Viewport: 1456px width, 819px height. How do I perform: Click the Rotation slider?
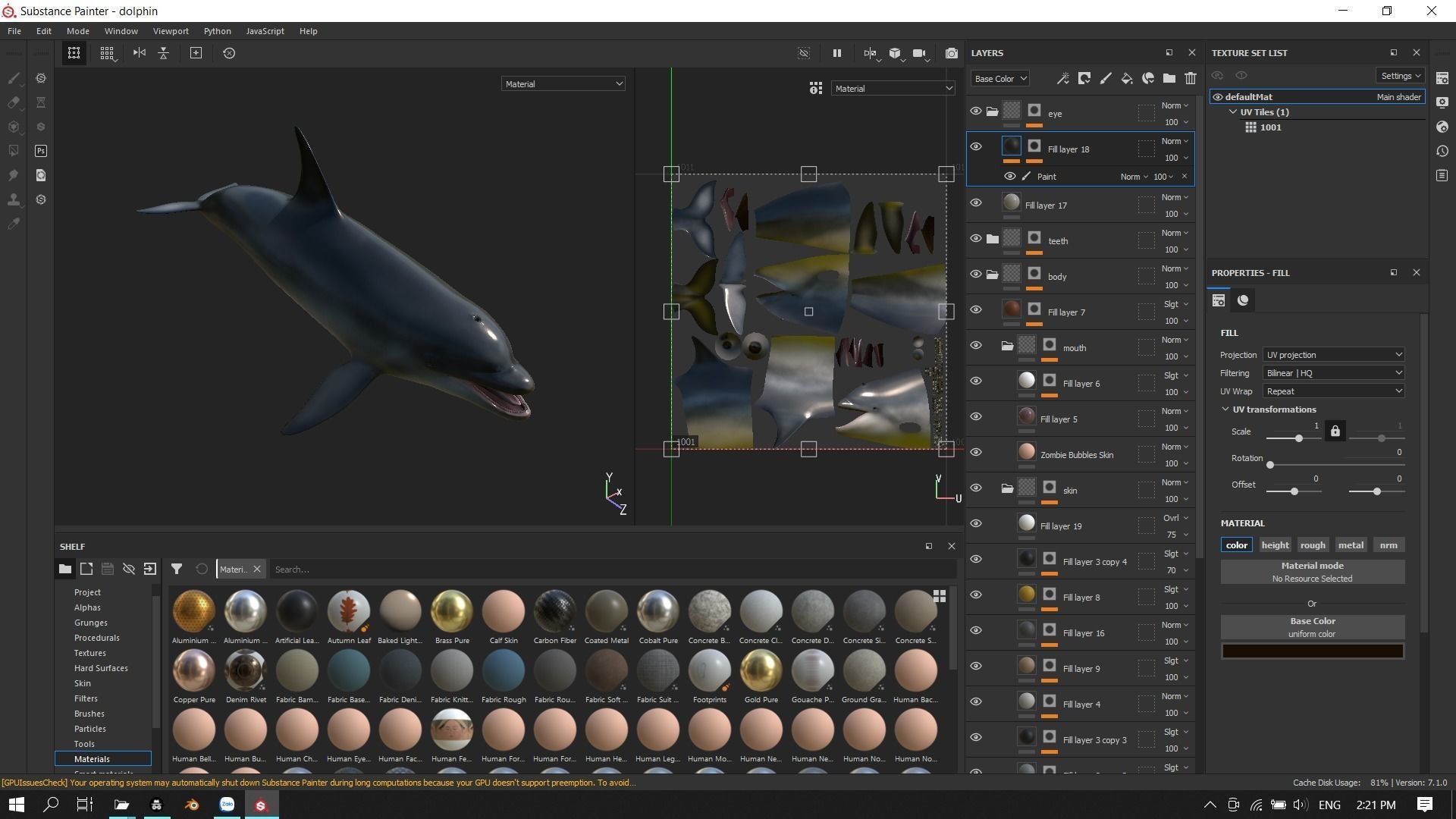tap(1335, 465)
